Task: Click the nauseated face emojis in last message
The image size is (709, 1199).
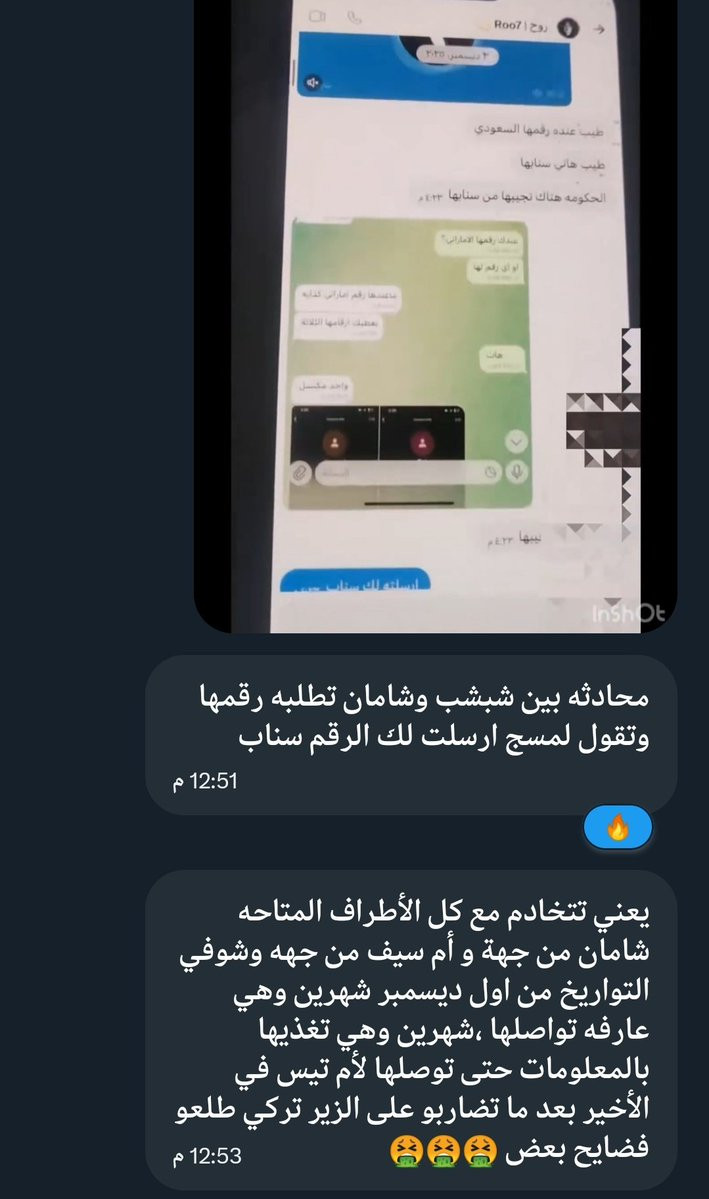Action: [x=443, y=1151]
